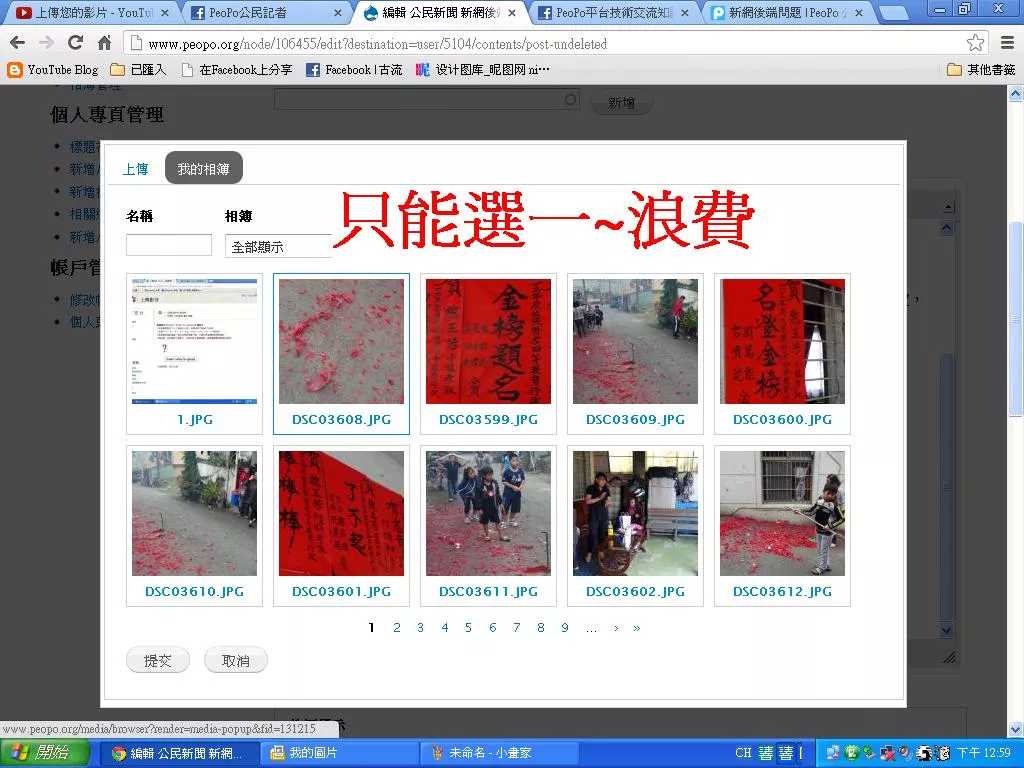Viewport: 1024px width, 768px height.
Task: Open the 相簿 全部顯示 dropdown
Action: pos(279,247)
